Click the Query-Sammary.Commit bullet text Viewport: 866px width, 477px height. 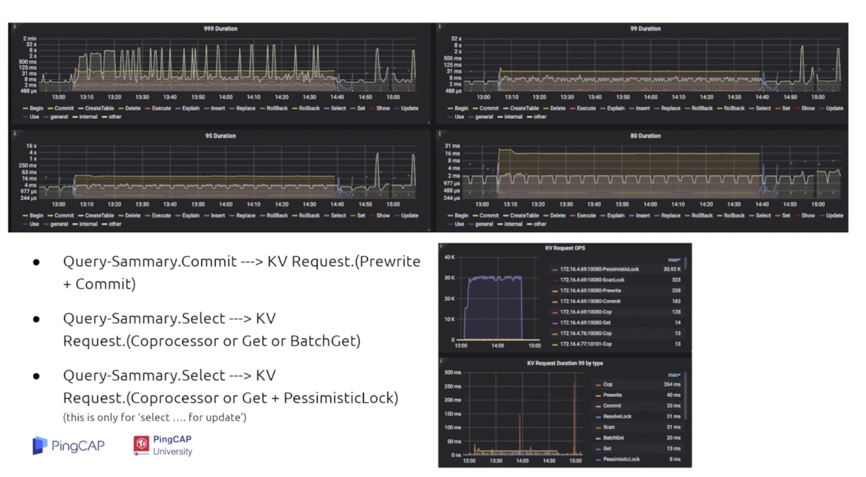point(241,272)
